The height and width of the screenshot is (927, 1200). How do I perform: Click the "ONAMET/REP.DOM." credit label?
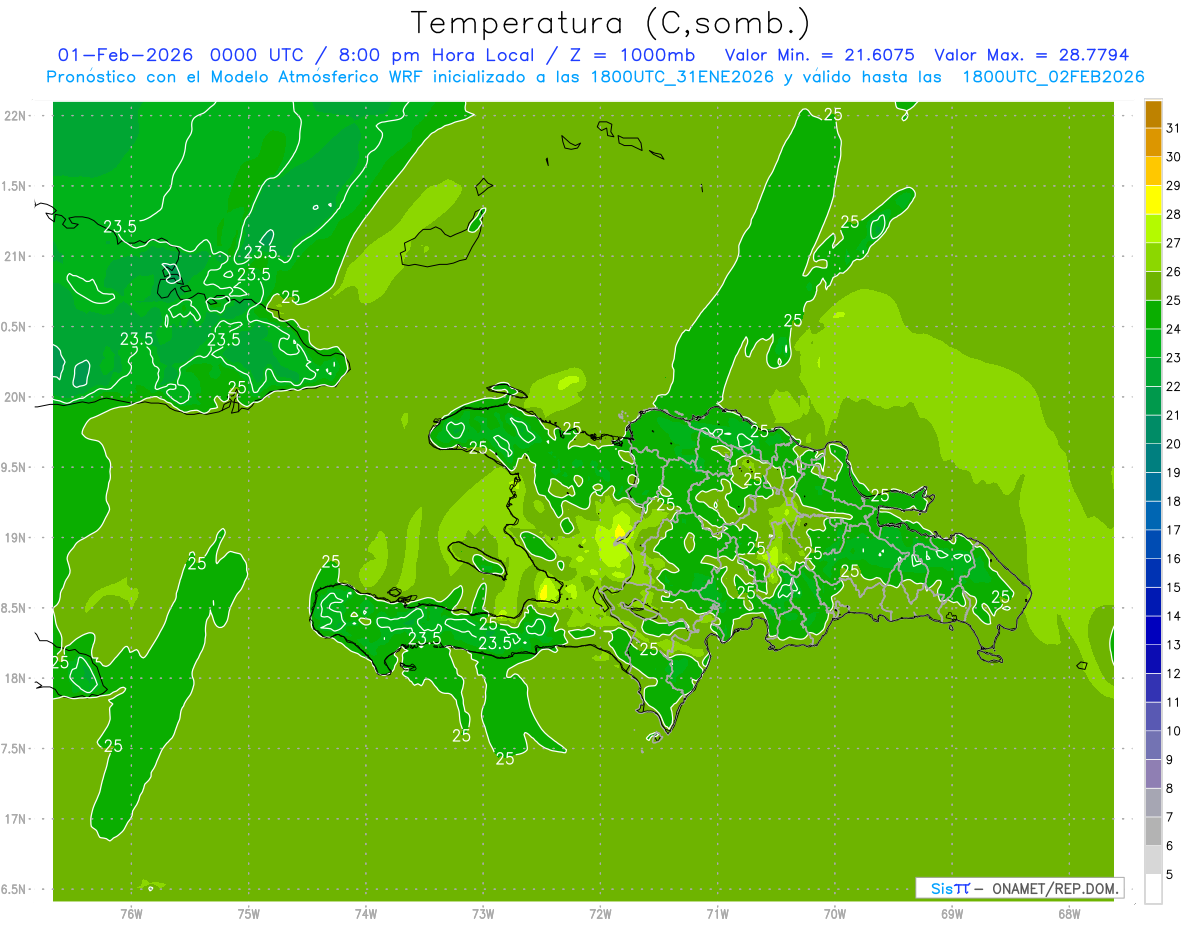point(1054,888)
